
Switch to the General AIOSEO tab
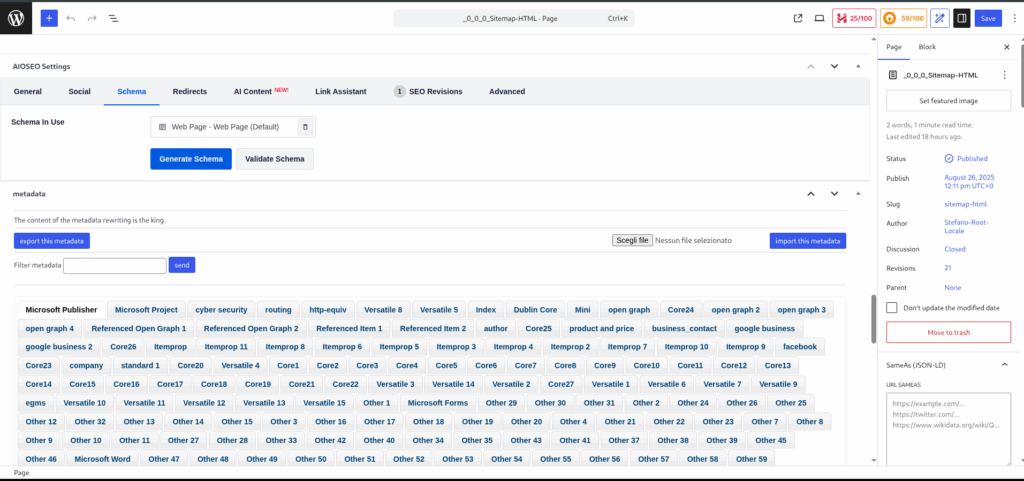coord(27,91)
